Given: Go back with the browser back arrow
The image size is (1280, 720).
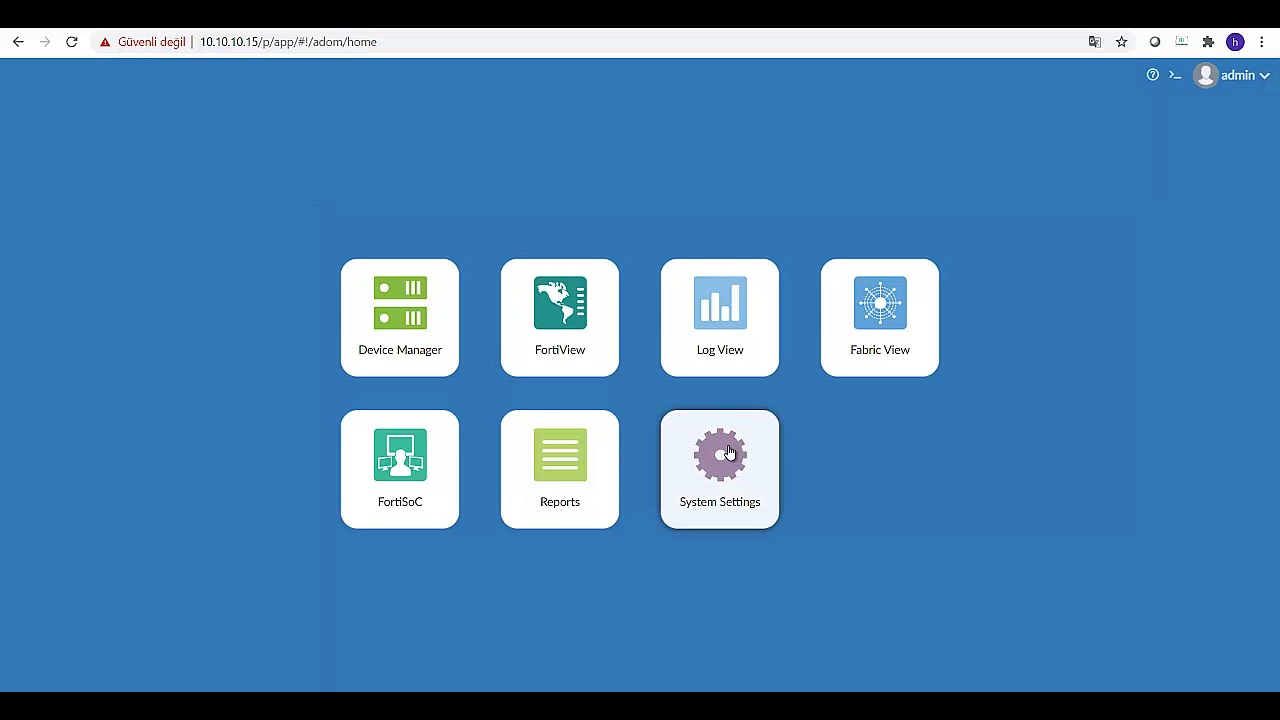Looking at the screenshot, I should pos(18,42).
